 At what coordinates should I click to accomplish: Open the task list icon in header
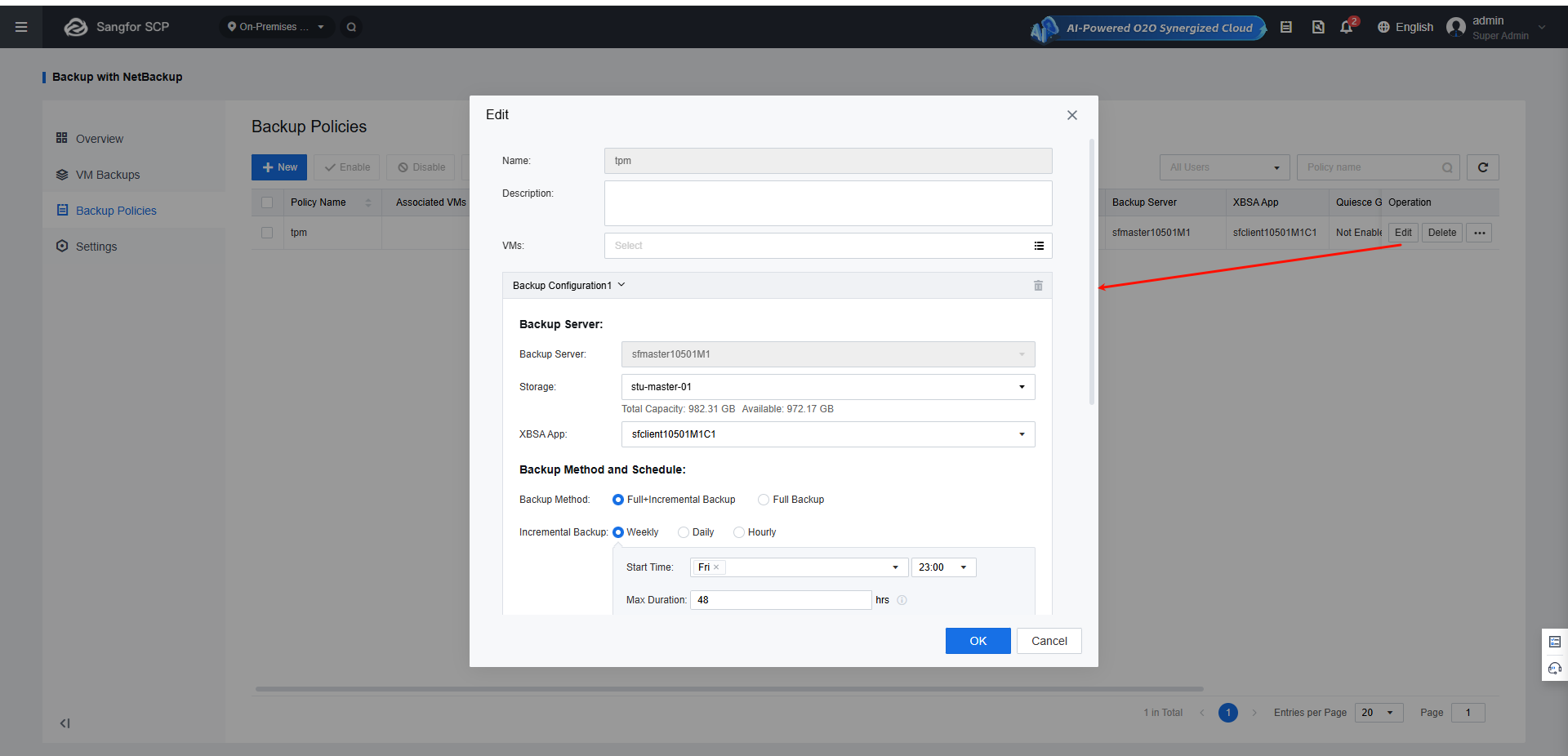pyautogui.click(x=1286, y=27)
